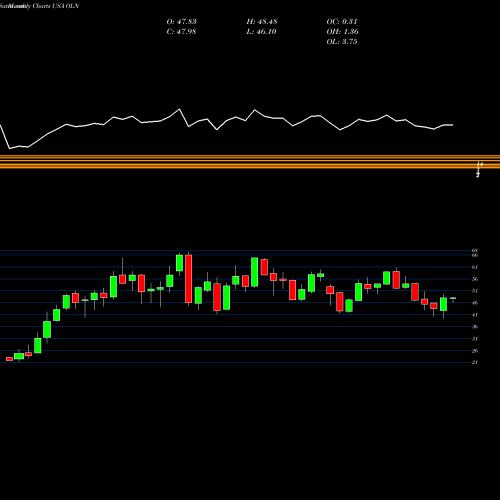Click the 21 price axis label
Viewport: 500px width, 500px height.
(475, 362)
